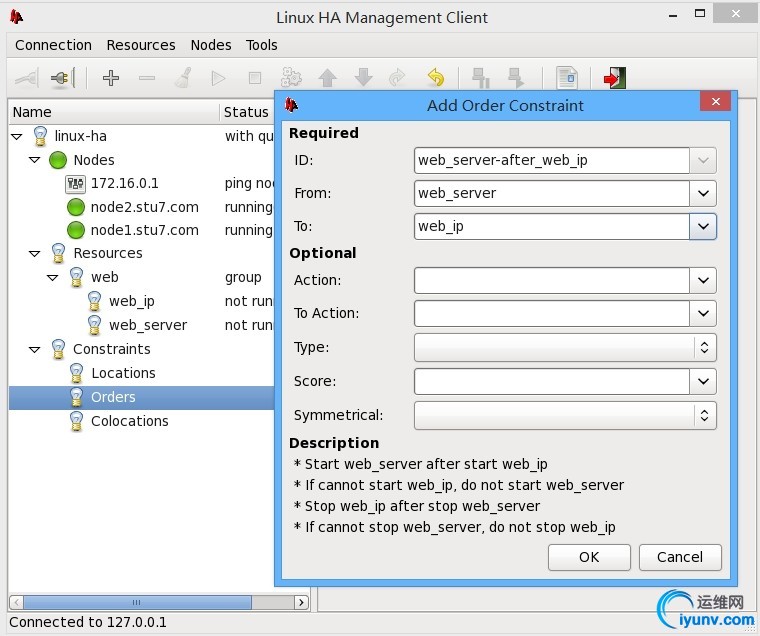Collapse the Nodes tree branch

[x=34, y=160]
